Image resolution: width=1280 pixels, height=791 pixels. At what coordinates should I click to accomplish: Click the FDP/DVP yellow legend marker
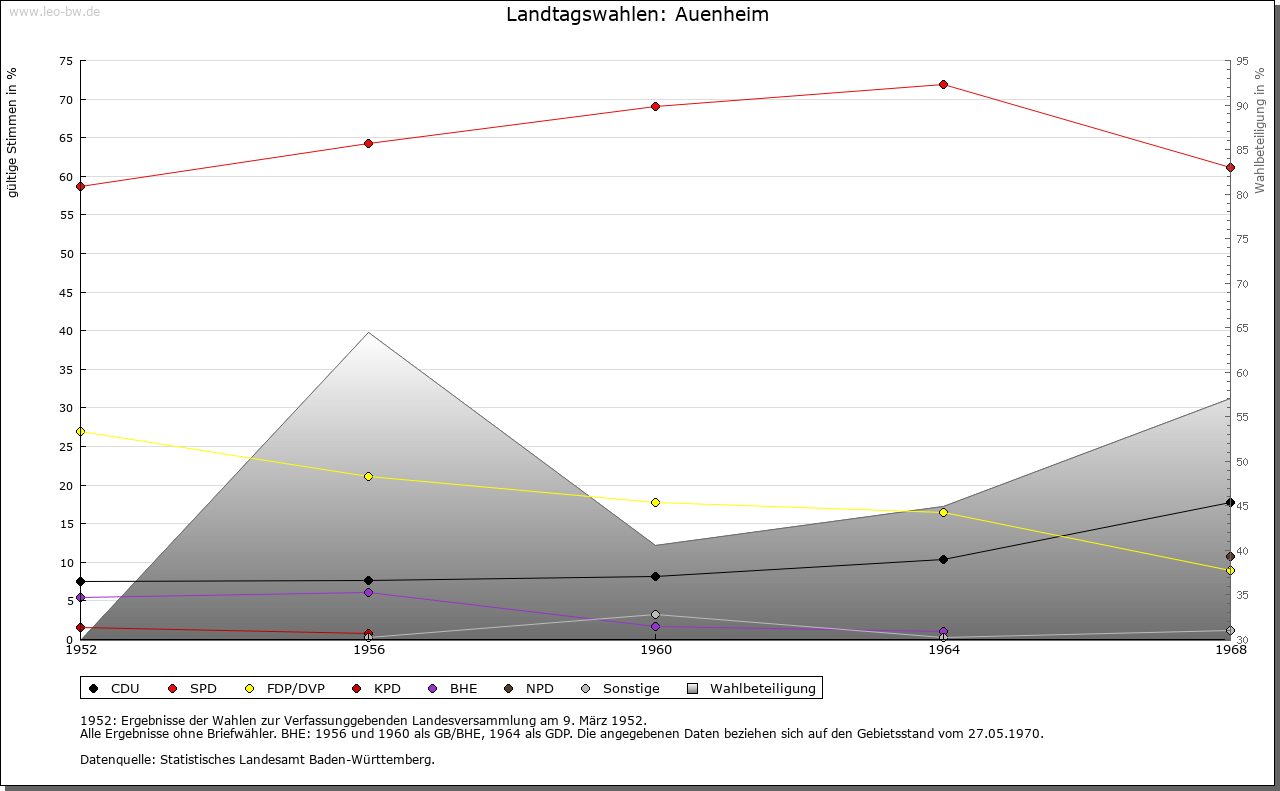point(250,688)
